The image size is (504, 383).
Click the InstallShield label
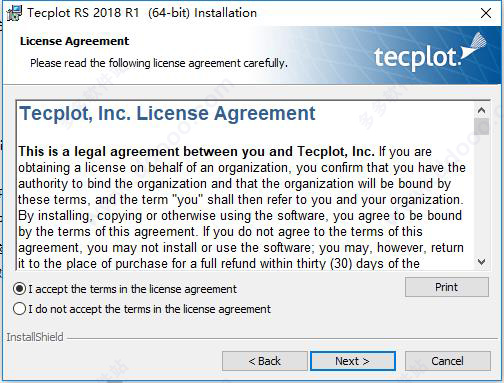pos(35,337)
